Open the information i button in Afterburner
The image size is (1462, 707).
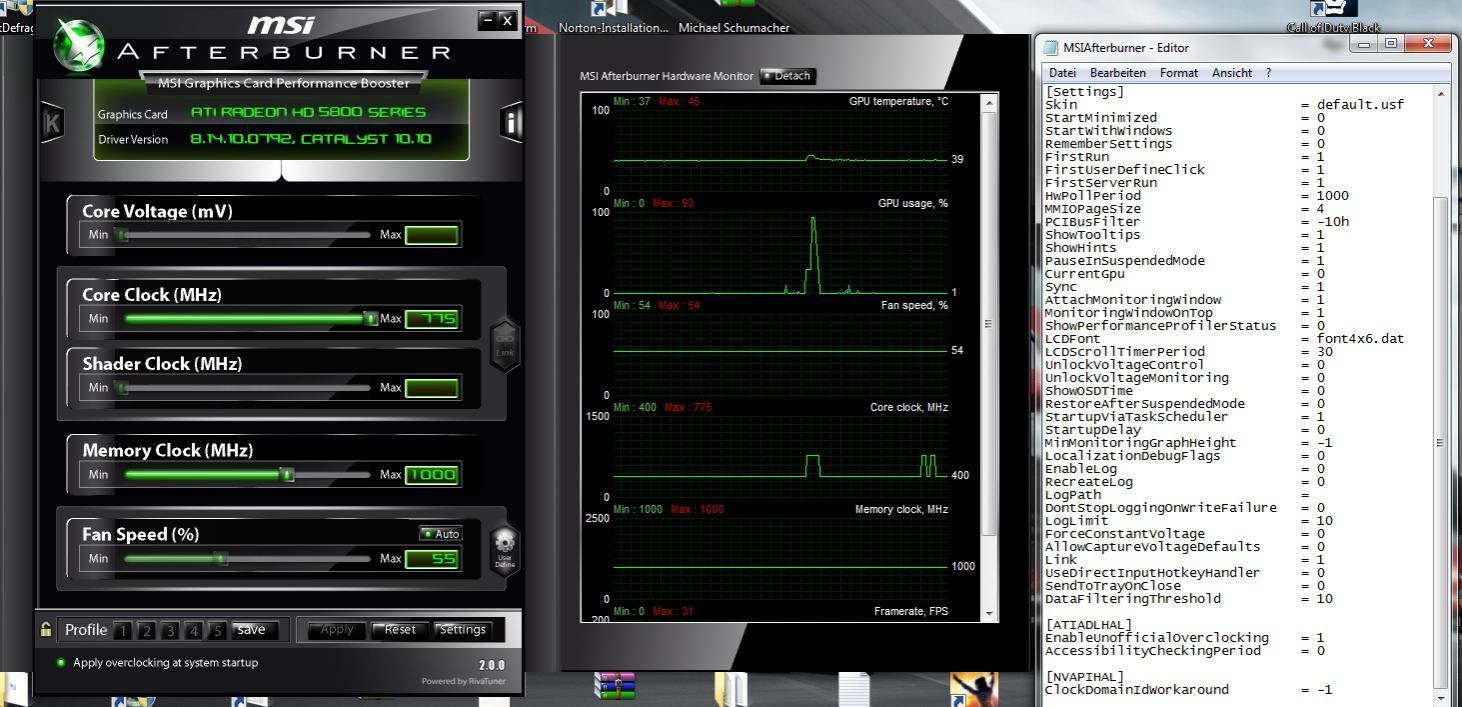tap(511, 122)
